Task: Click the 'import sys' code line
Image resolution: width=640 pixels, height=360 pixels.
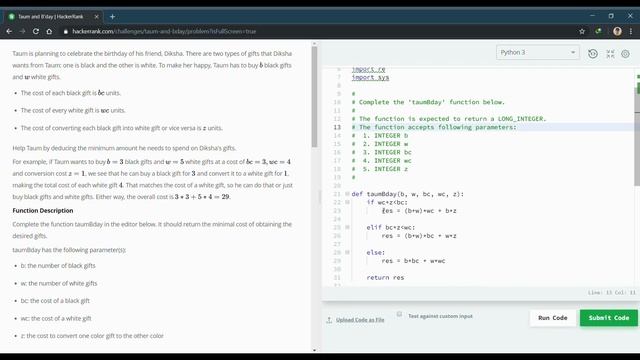Action: coord(370,77)
